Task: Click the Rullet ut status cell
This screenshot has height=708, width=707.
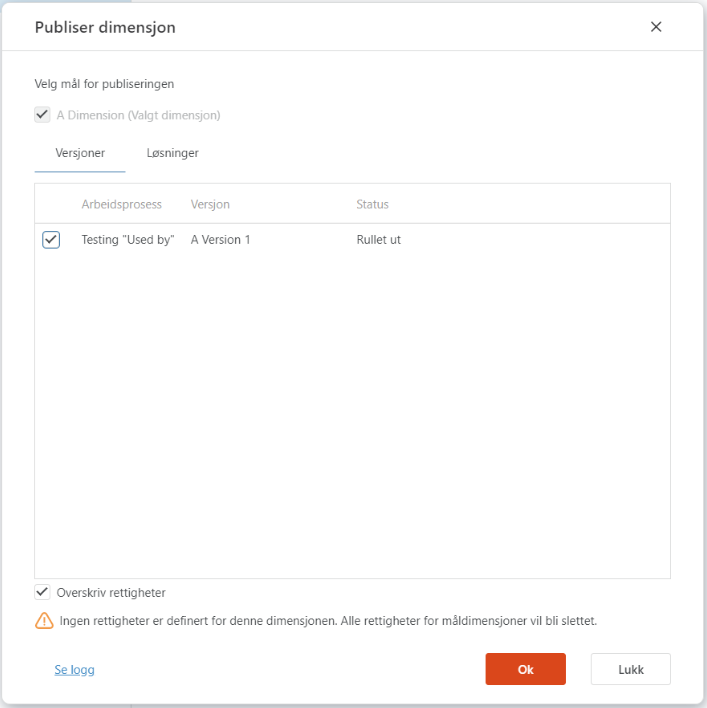Action: coord(378,240)
